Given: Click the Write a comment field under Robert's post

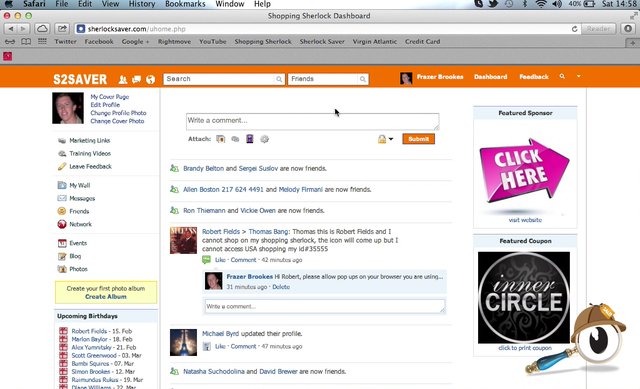Looking at the screenshot, I should click(324, 307).
